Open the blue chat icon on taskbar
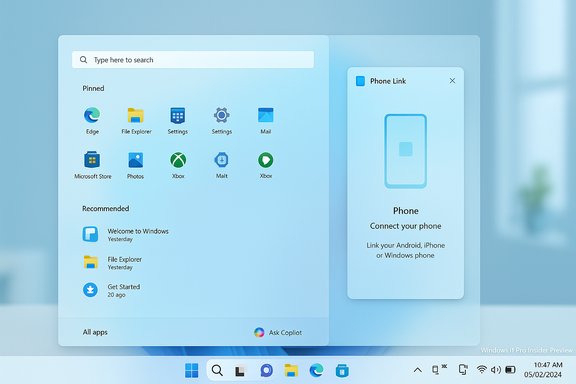576x384 pixels. tap(266, 370)
